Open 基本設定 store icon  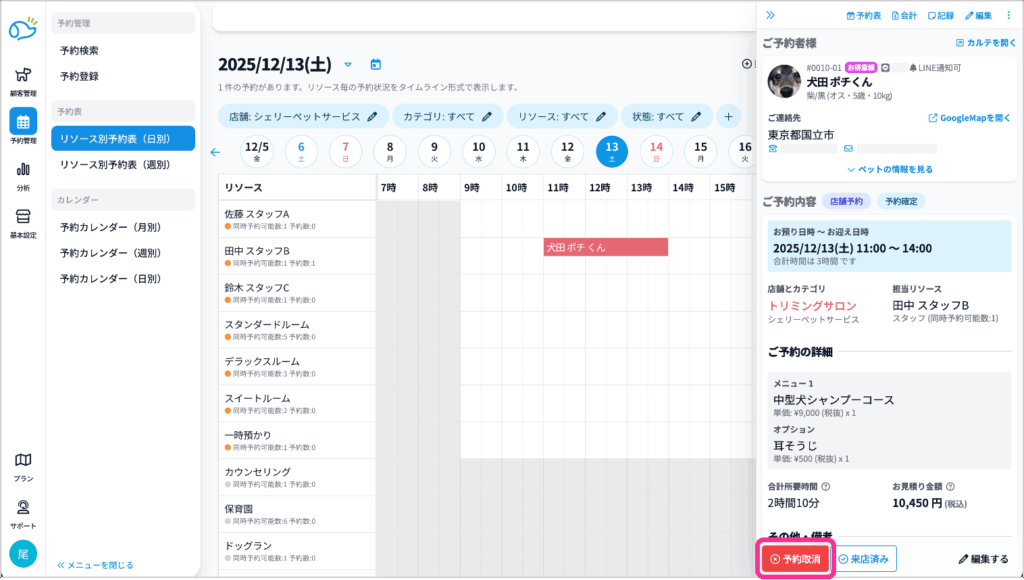[x=22, y=222]
